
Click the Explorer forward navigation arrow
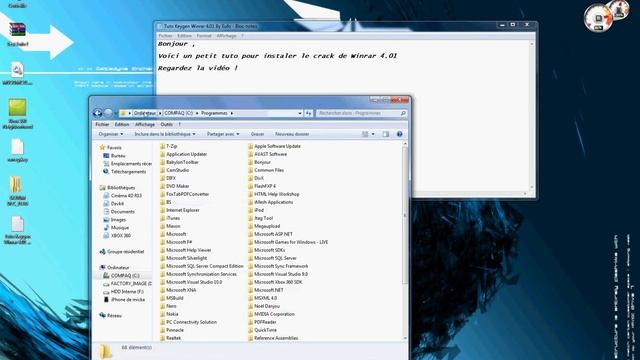(x=108, y=113)
